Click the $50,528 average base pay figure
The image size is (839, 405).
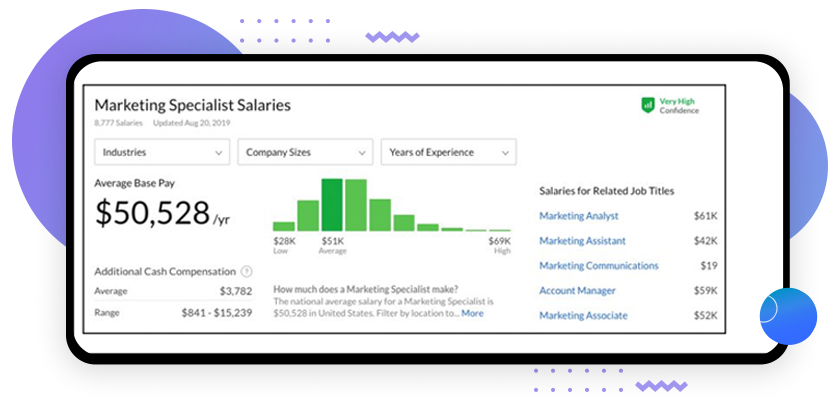tap(153, 212)
